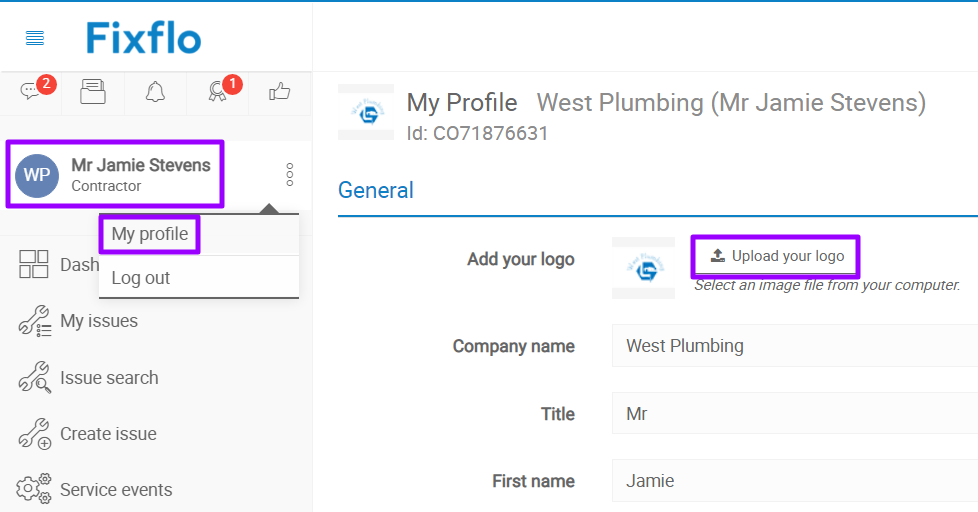Image resolution: width=978 pixels, height=512 pixels.
Task: Select Create issue in the sidebar
Action: [107, 434]
